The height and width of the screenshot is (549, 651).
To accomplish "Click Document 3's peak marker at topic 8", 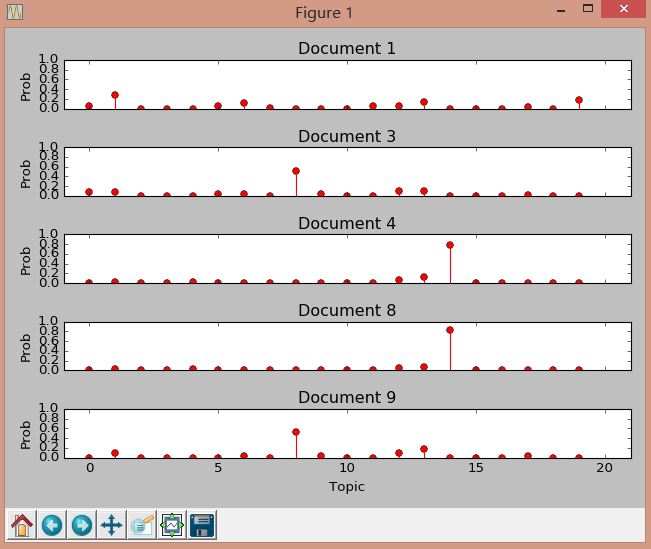I will (296, 171).
